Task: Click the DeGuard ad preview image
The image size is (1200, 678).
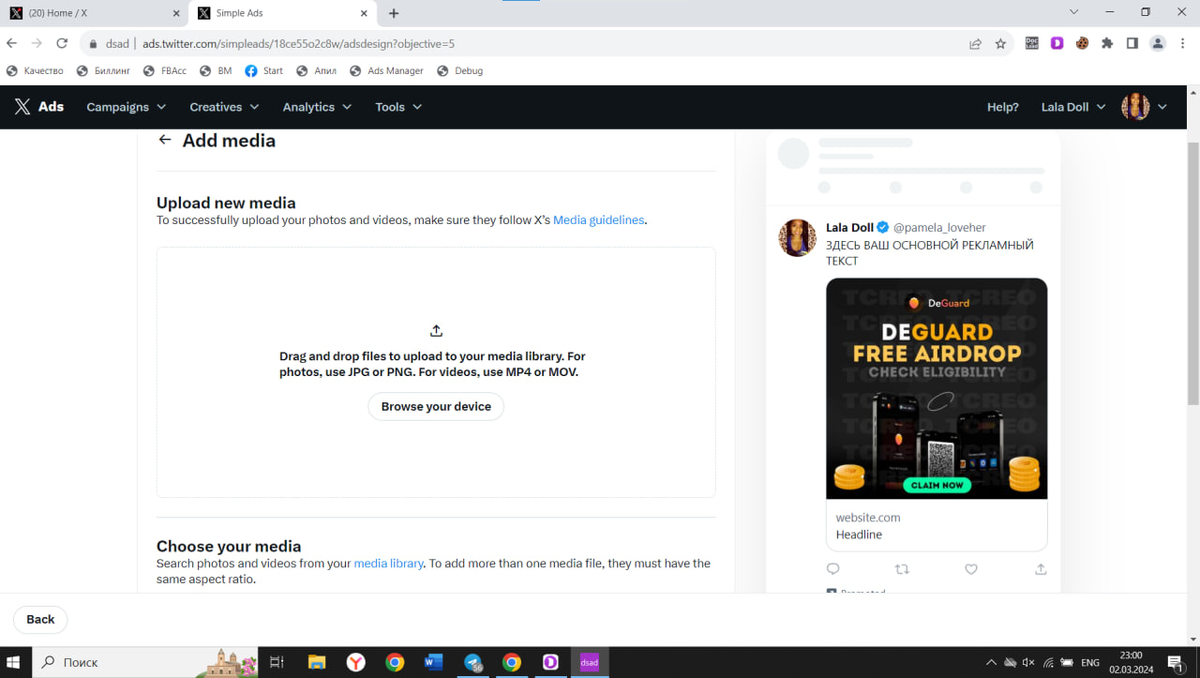Action: (x=936, y=388)
